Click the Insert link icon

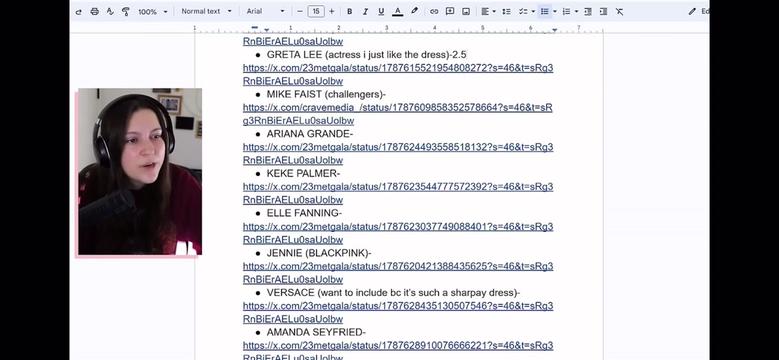click(434, 11)
